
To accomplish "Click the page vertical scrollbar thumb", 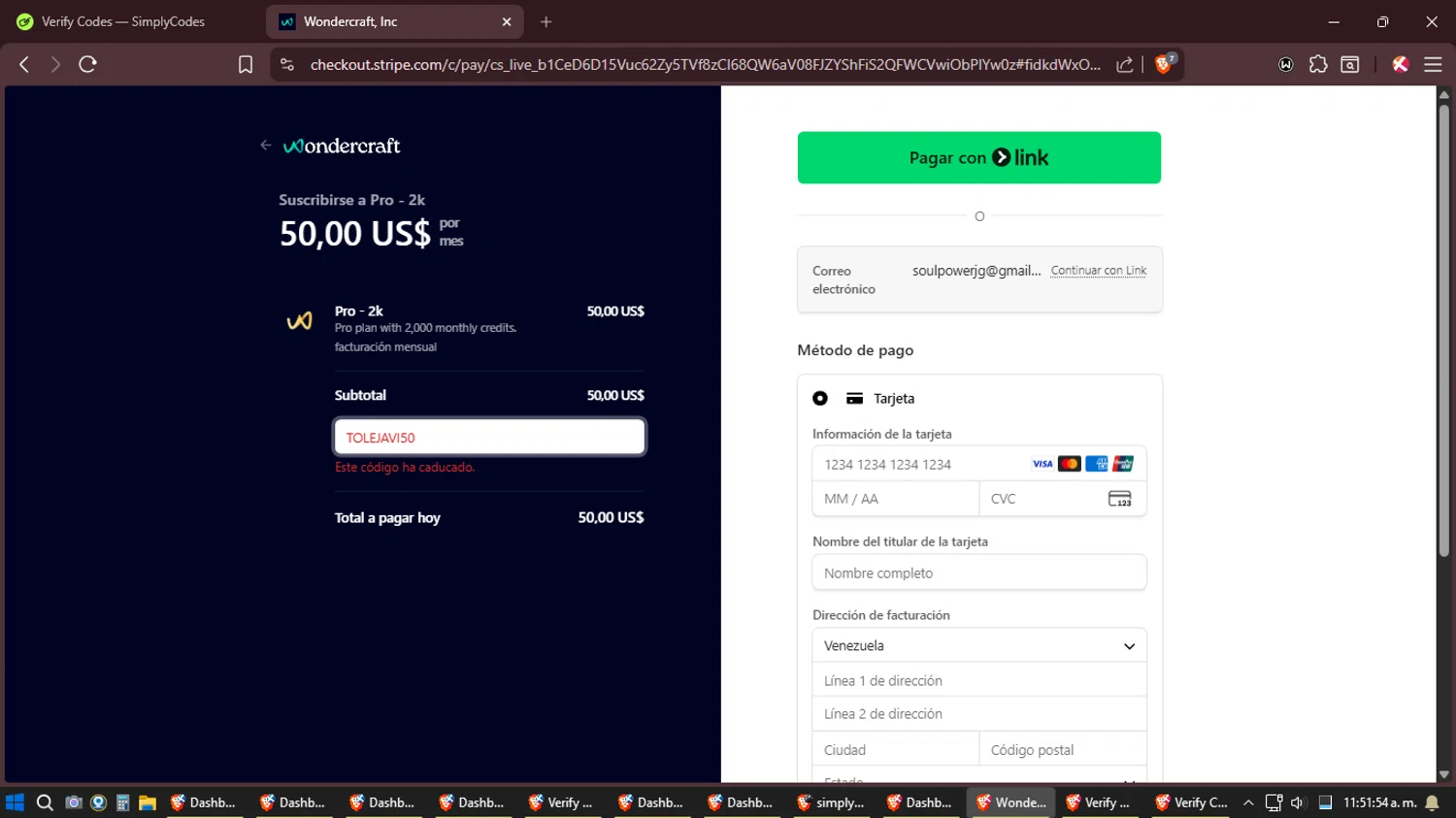I will 1444,330.
